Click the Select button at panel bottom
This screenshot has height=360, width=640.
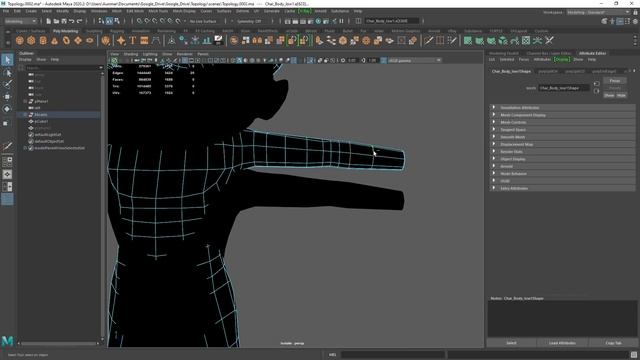[x=511, y=343]
